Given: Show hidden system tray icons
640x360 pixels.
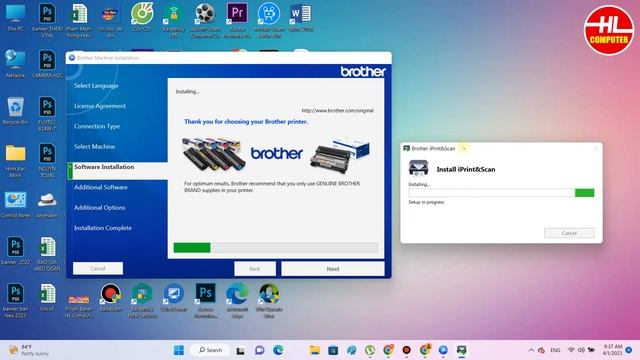Looking at the screenshot, I should (531, 350).
